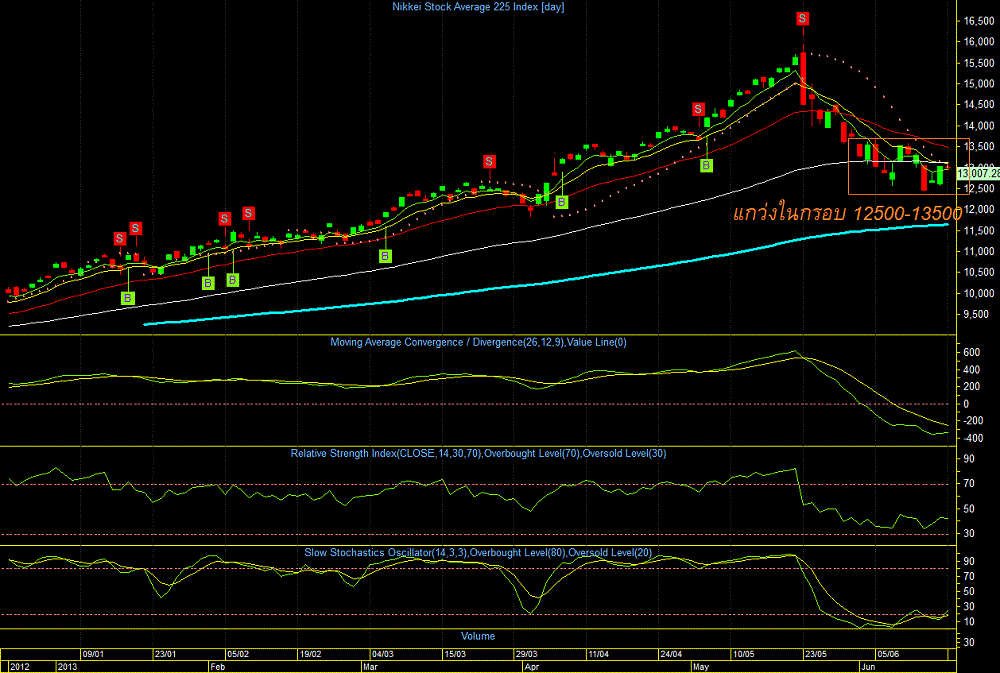Viewport: 1000px width, 673px height.
Task: Select the B buy marker at 04/03 in March
Action: pos(385,256)
